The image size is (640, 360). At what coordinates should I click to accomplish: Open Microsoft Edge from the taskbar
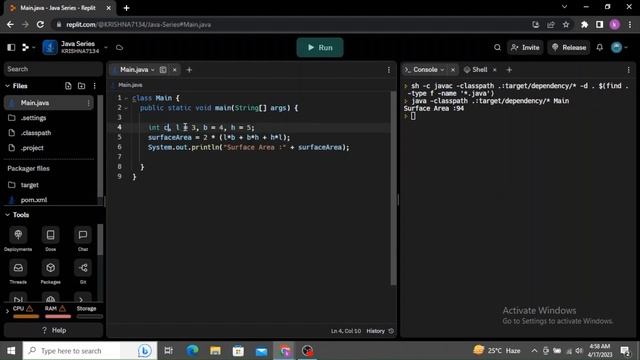(192, 351)
